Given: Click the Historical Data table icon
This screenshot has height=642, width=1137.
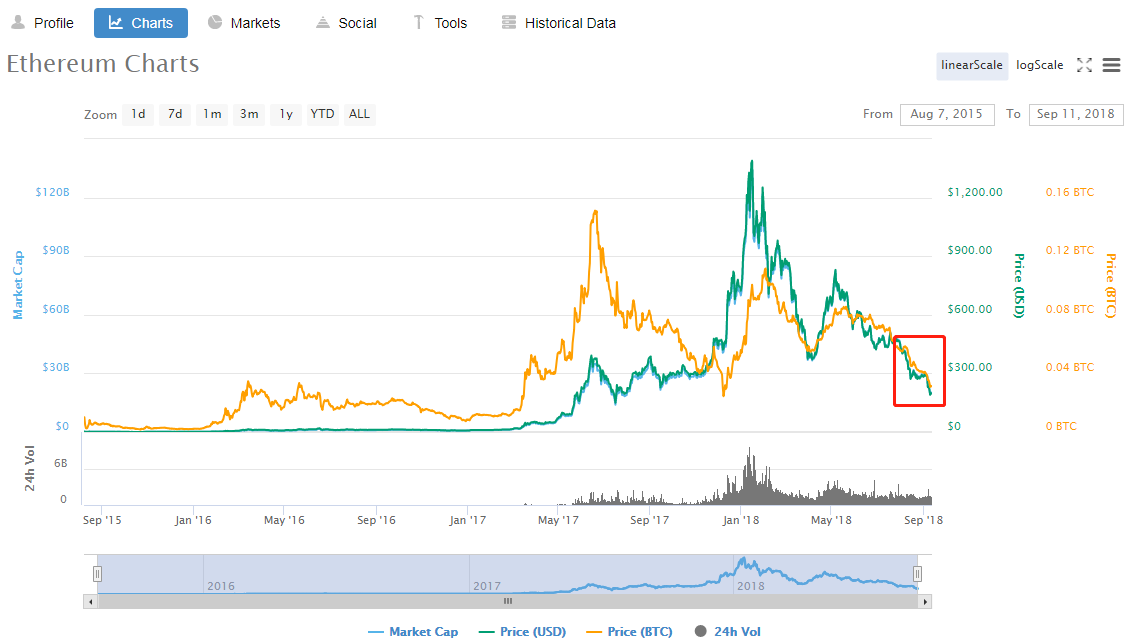Looking at the screenshot, I should [x=509, y=22].
